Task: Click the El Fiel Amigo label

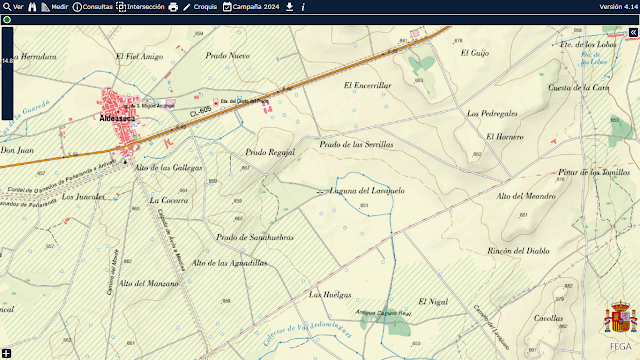Action: pyautogui.click(x=139, y=56)
